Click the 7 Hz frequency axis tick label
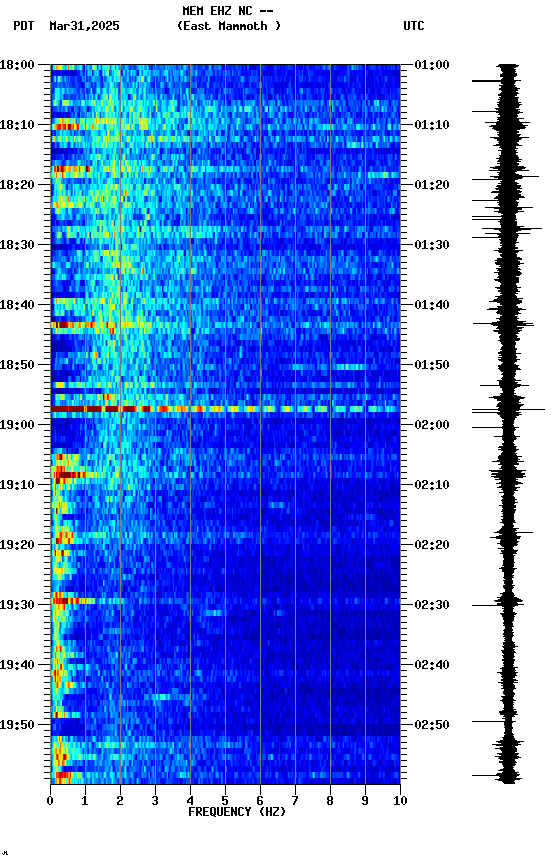This screenshot has width=552, height=864. pyautogui.click(x=295, y=801)
